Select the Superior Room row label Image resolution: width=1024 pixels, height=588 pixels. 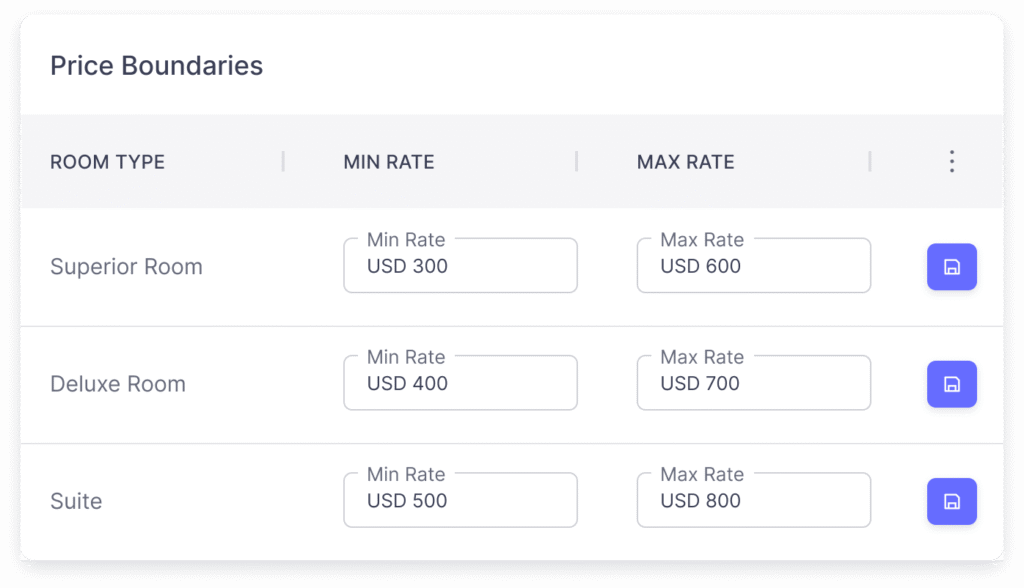[126, 267]
